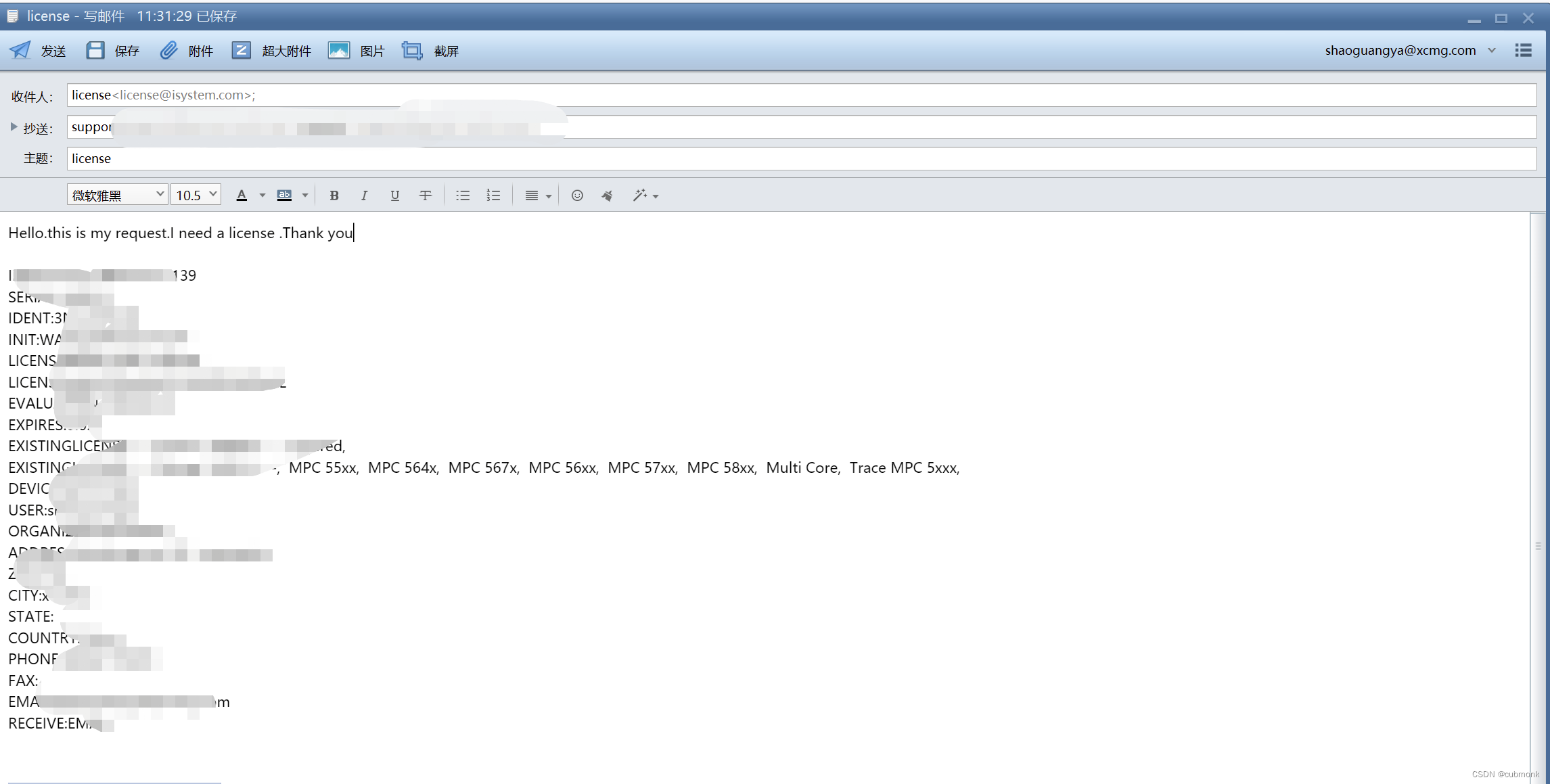The height and width of the screenshot is (784, 1550).
Task: Click the 'FAX:' line in body
Action: pos(23,681)
